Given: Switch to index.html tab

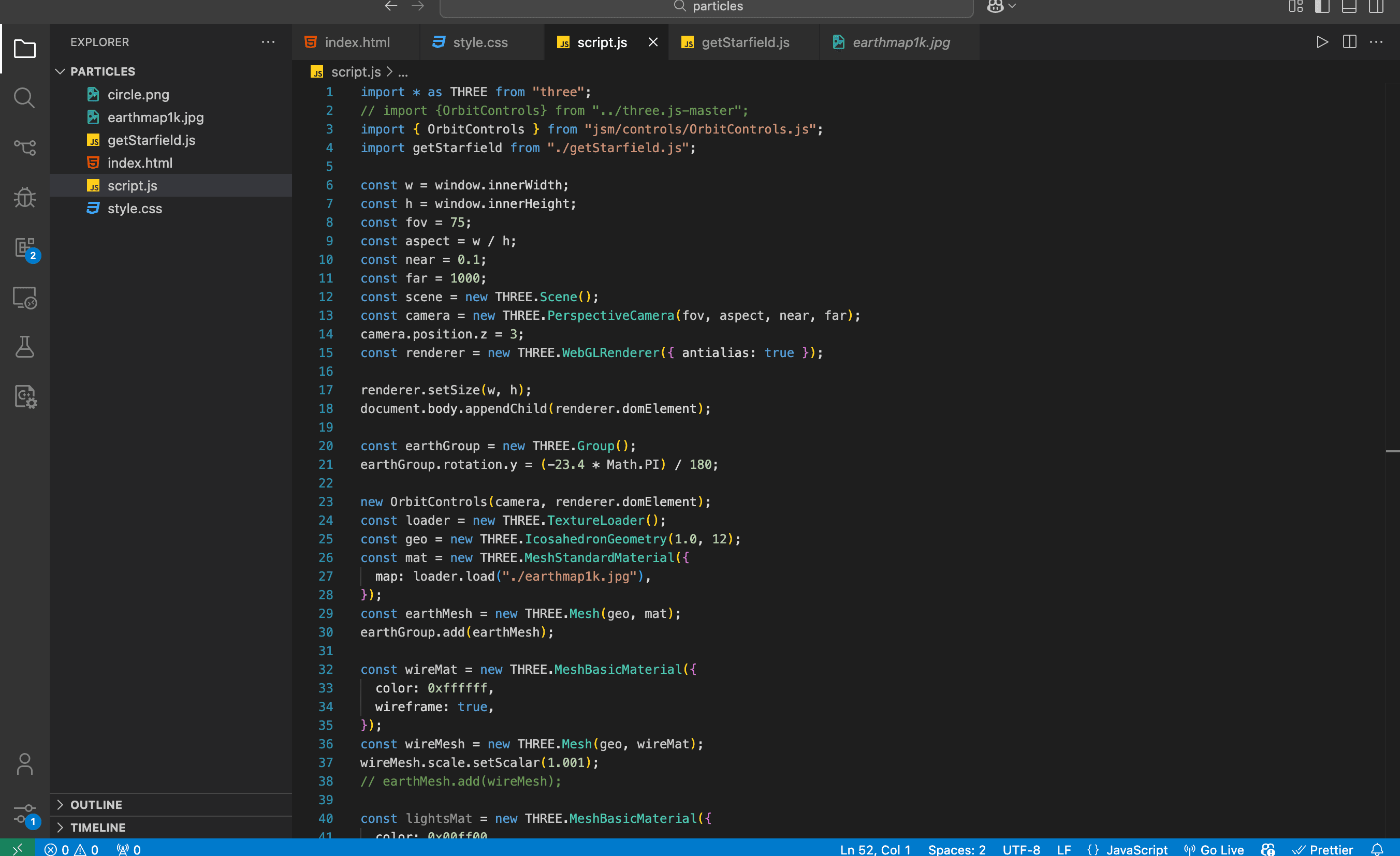Looking at the screenshot, I should [356, 42].
